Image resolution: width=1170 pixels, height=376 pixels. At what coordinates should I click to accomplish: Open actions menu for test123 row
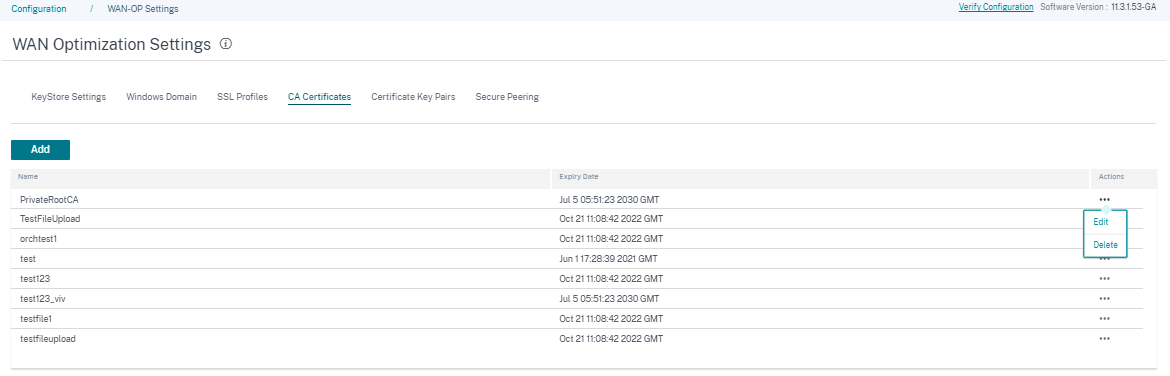tap(1104, 279)
